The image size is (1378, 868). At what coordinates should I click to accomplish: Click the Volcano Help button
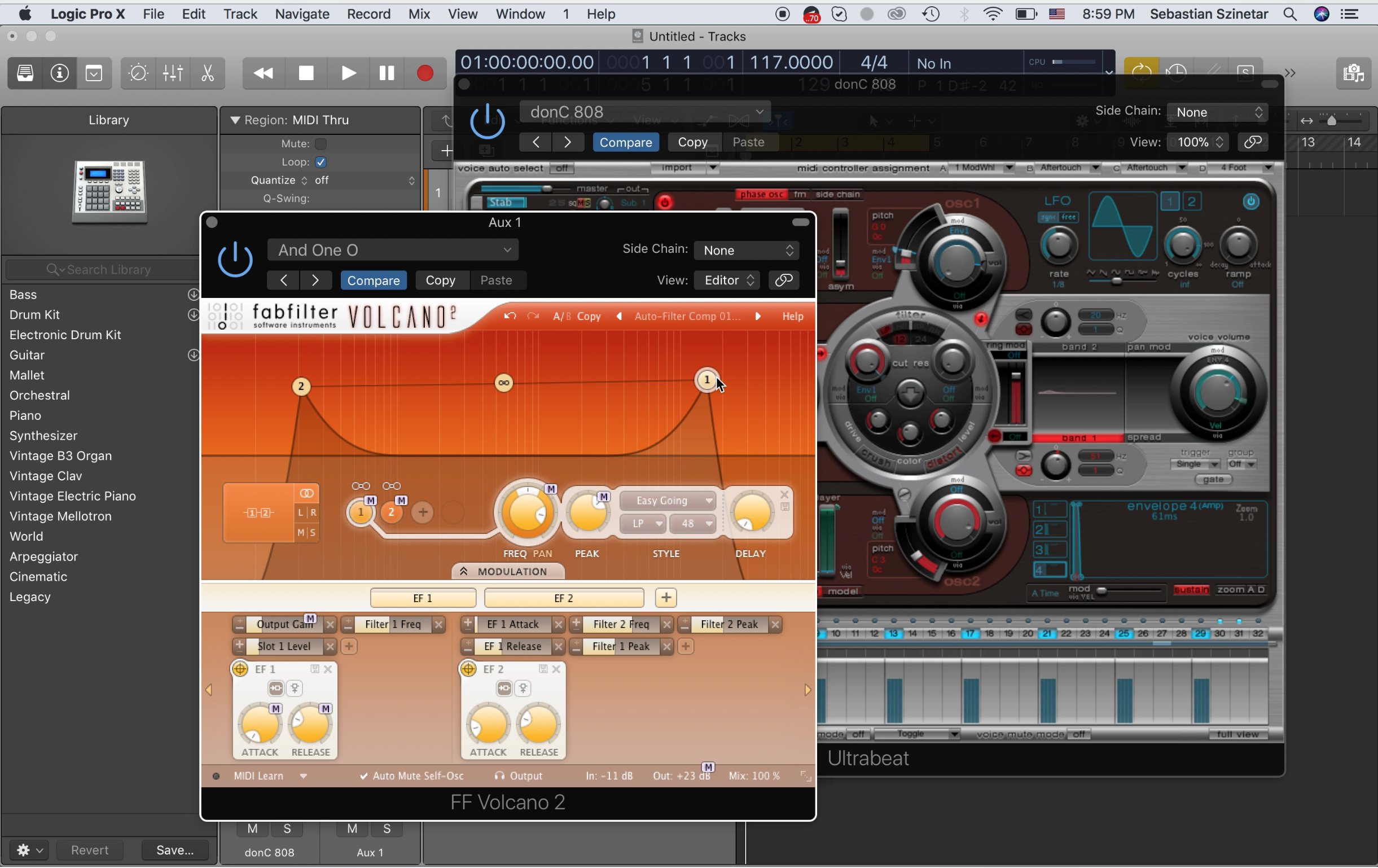[x=793, y=316]
